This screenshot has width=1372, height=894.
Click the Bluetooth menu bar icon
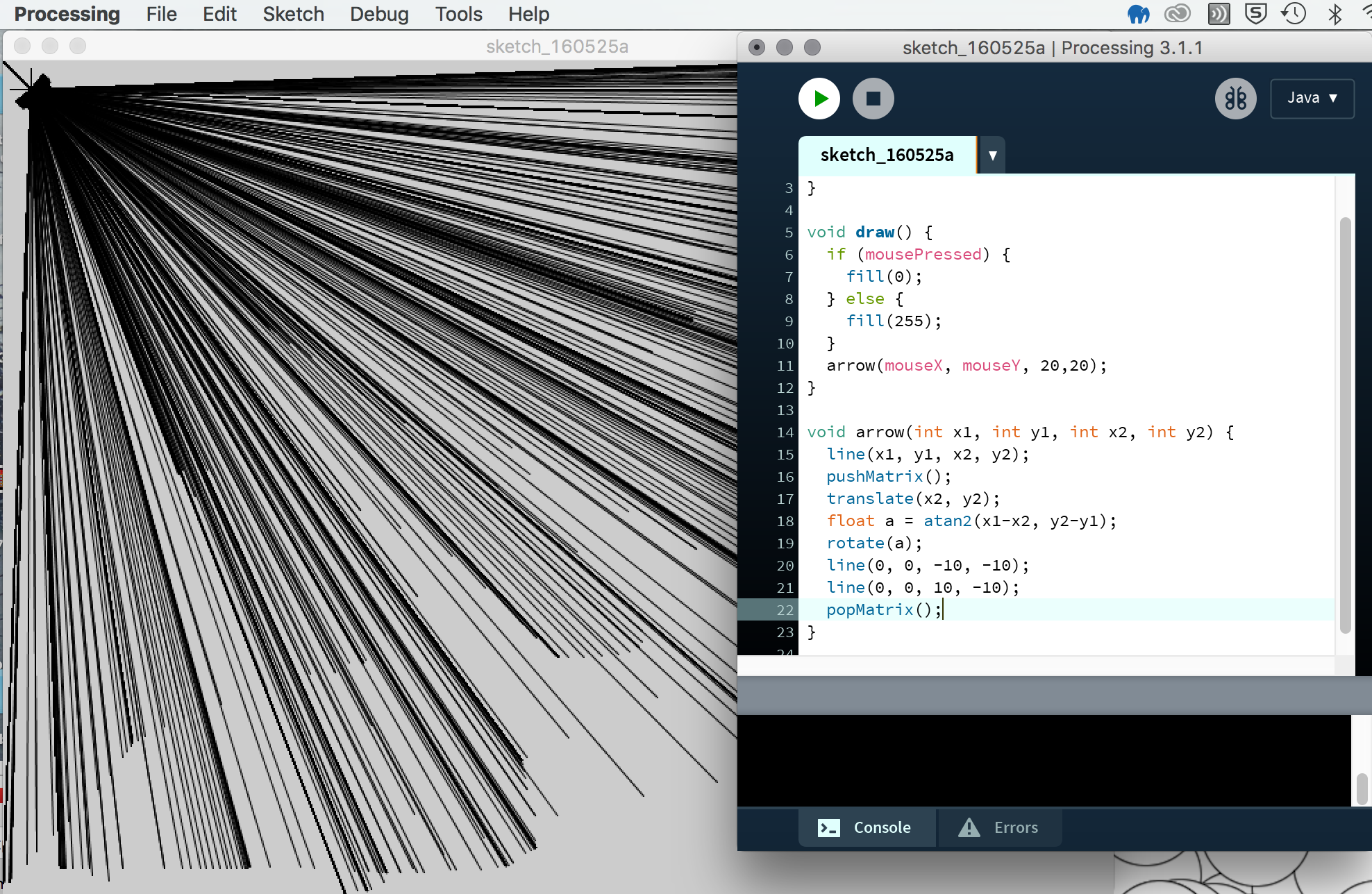(x=1335, y=14)
